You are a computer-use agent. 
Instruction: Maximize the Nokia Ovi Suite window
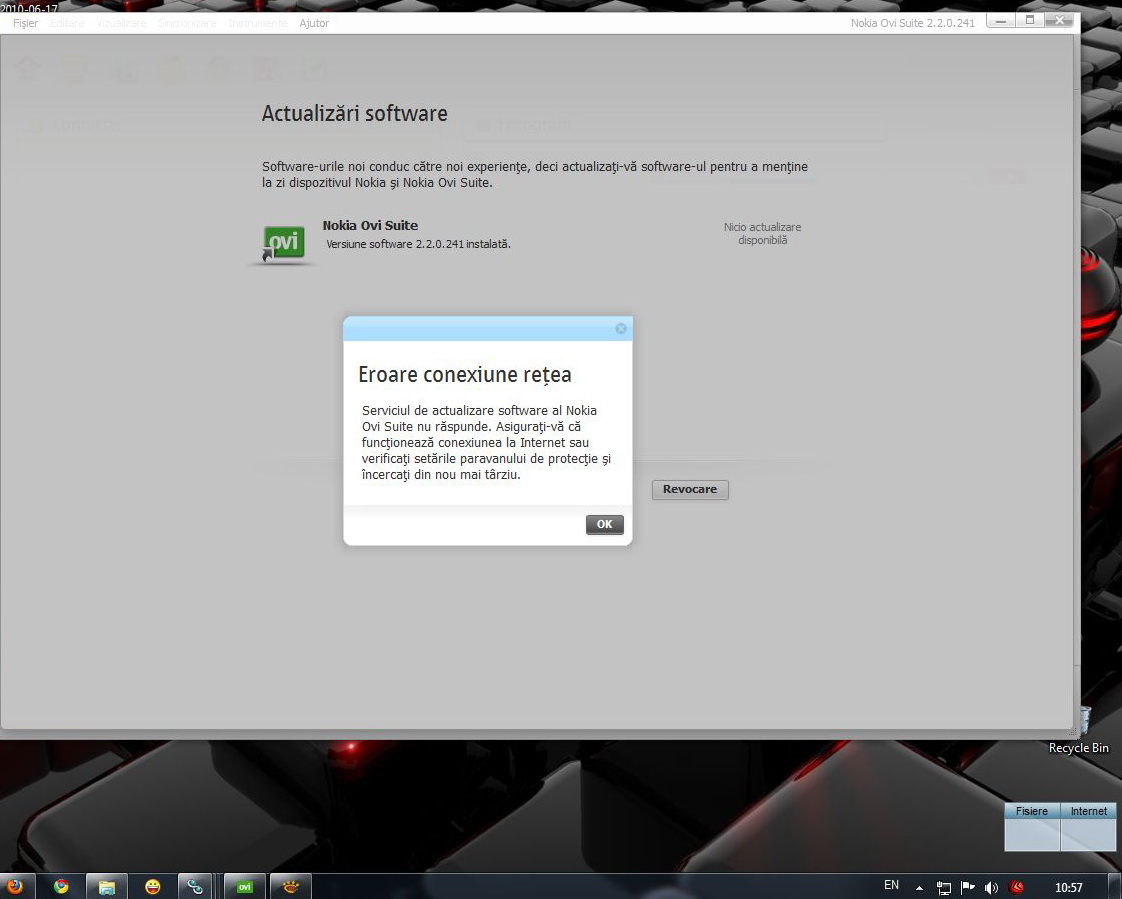coord(1030,21)
